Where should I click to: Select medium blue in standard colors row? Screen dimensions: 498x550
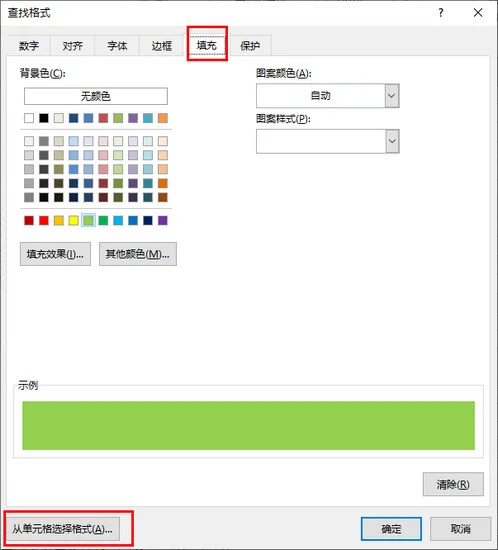pos(133,220)
